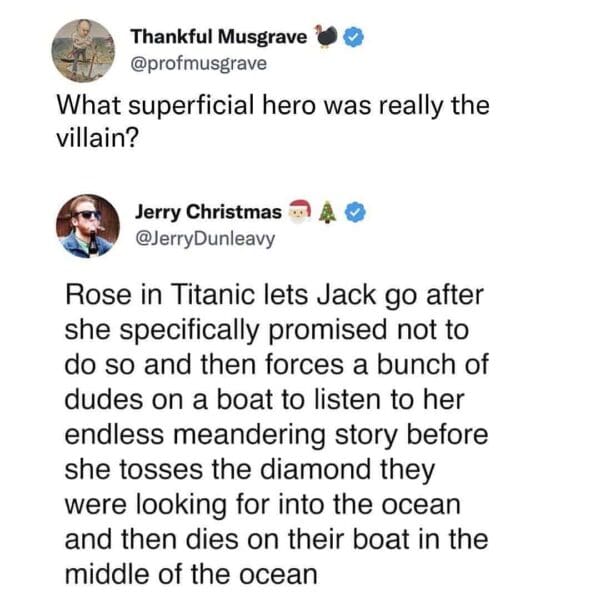
Task: Click Jerry Christmas's profile picture
Action: (x=87, y=225)
